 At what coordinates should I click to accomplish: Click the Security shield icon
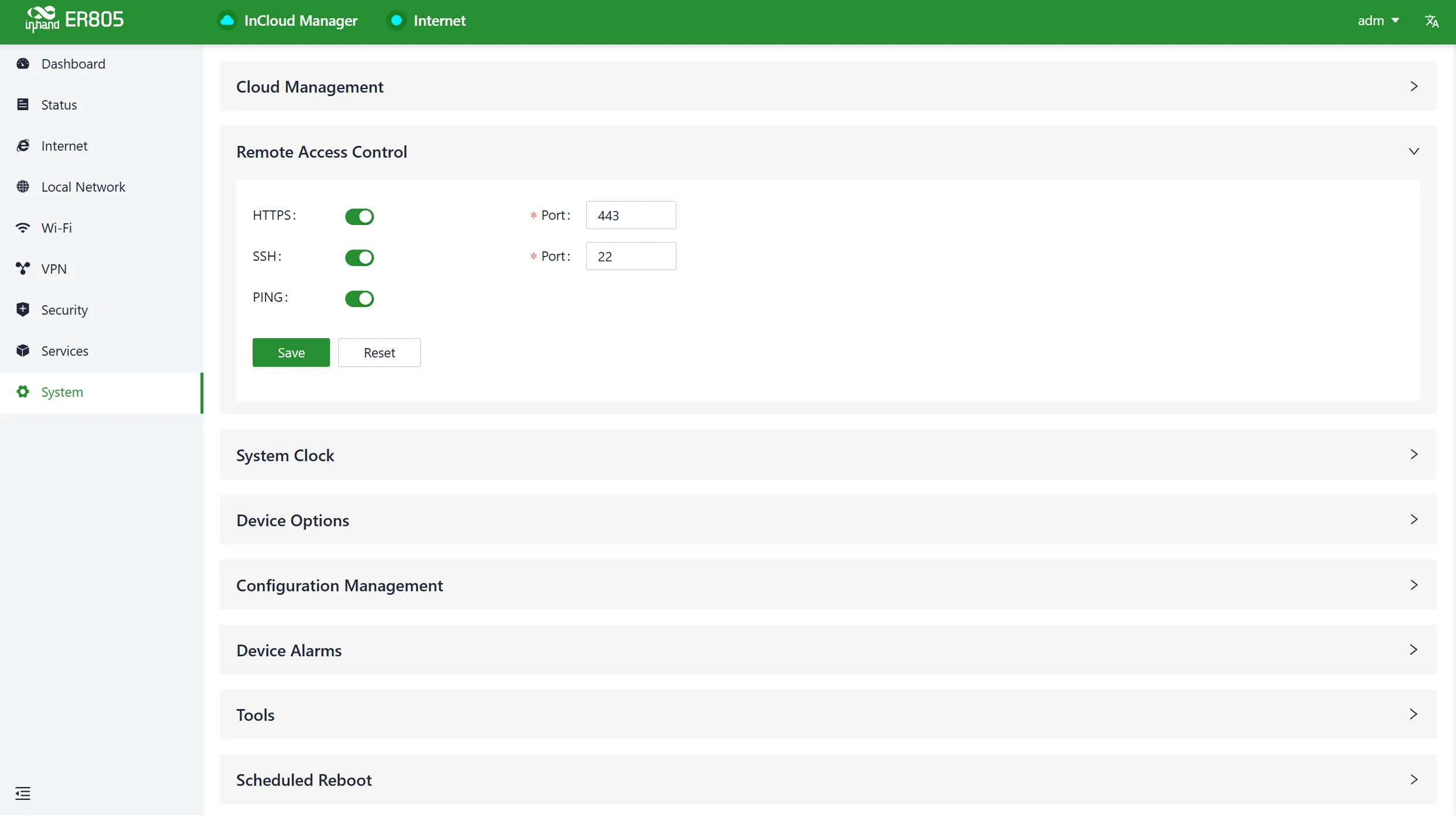click(x=23, y=309)
